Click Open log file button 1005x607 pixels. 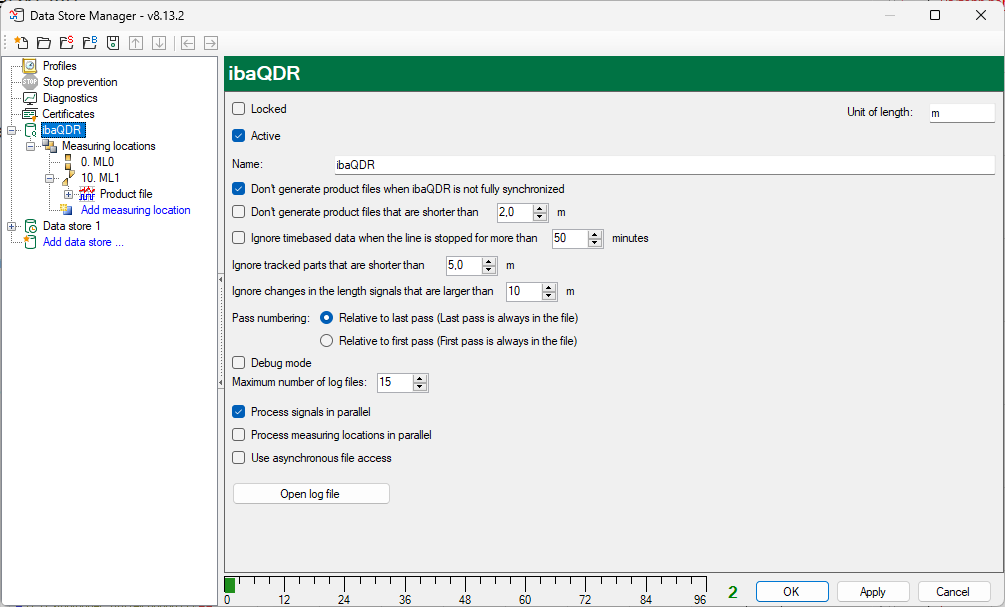[311, 494]
